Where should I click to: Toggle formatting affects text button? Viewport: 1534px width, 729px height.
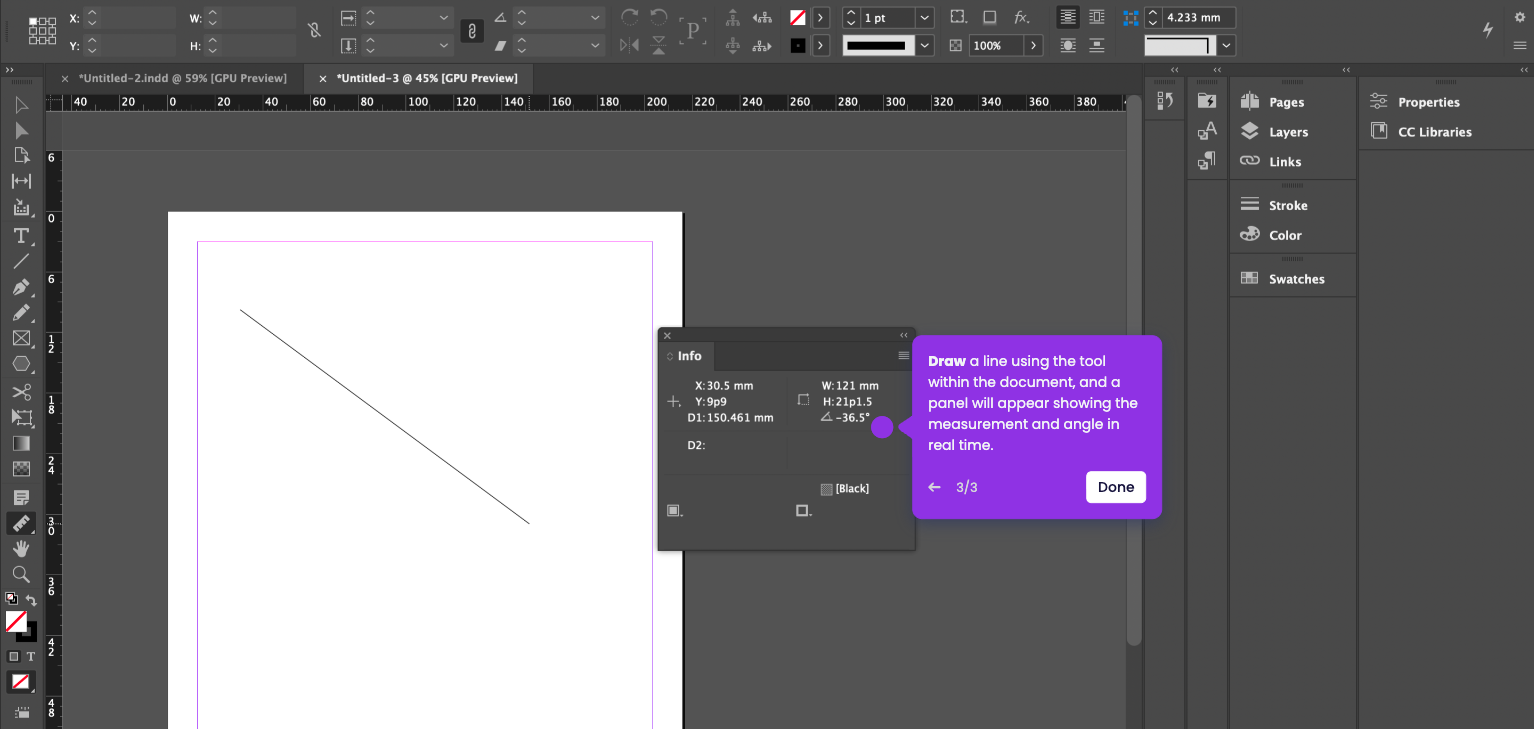[x=31, y=656]
